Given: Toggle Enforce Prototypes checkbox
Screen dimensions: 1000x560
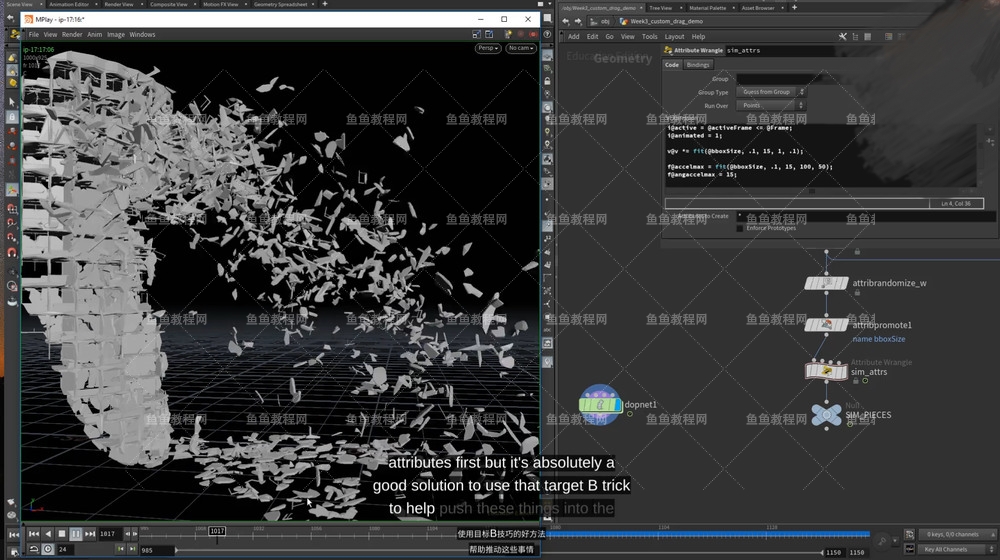Looking at the screenshot, I should [x=740, y=228].
